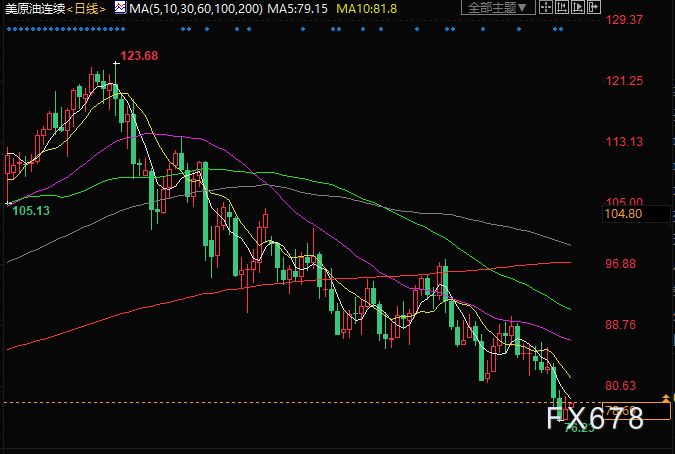Open the 全部主题 theme dropdown
The width and height of the screenshot is (675, 454).
[x=498, y=7]
